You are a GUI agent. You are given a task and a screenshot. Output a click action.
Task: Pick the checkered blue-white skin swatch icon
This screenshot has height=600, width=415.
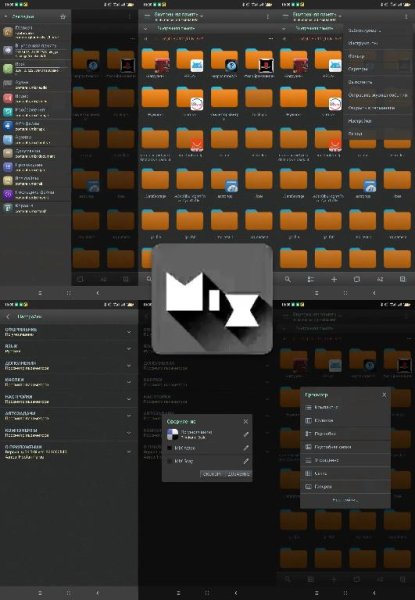click(173, 434)
